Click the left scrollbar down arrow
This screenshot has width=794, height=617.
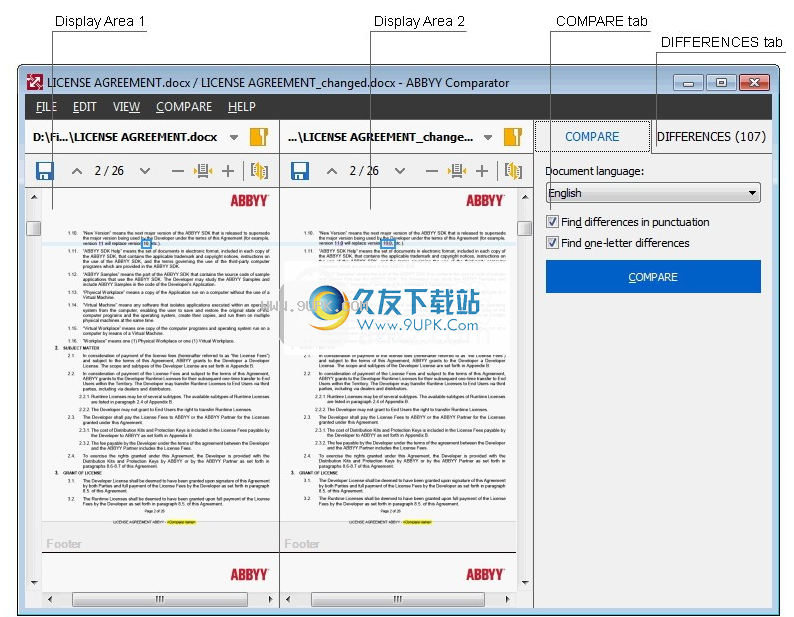pos(34,583)
